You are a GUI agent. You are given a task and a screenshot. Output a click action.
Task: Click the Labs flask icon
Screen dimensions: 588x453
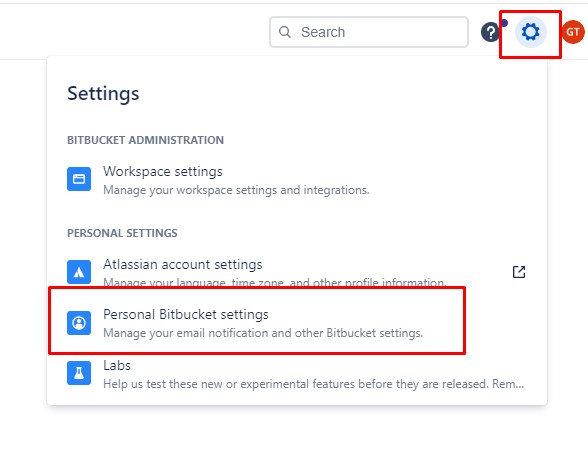point(79,373)
